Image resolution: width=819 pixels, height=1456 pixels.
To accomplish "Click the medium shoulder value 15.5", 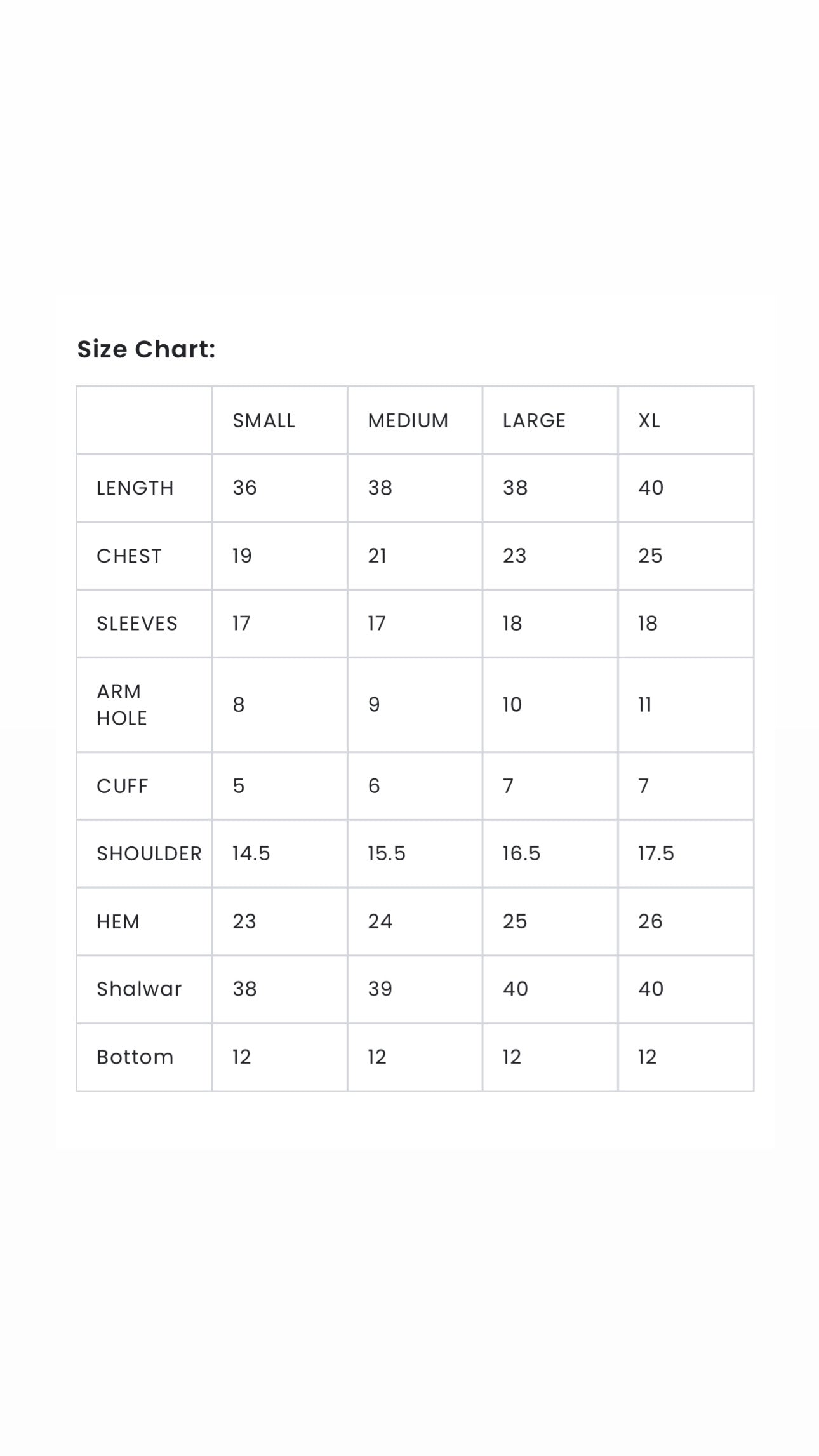I will click(386, 853).
